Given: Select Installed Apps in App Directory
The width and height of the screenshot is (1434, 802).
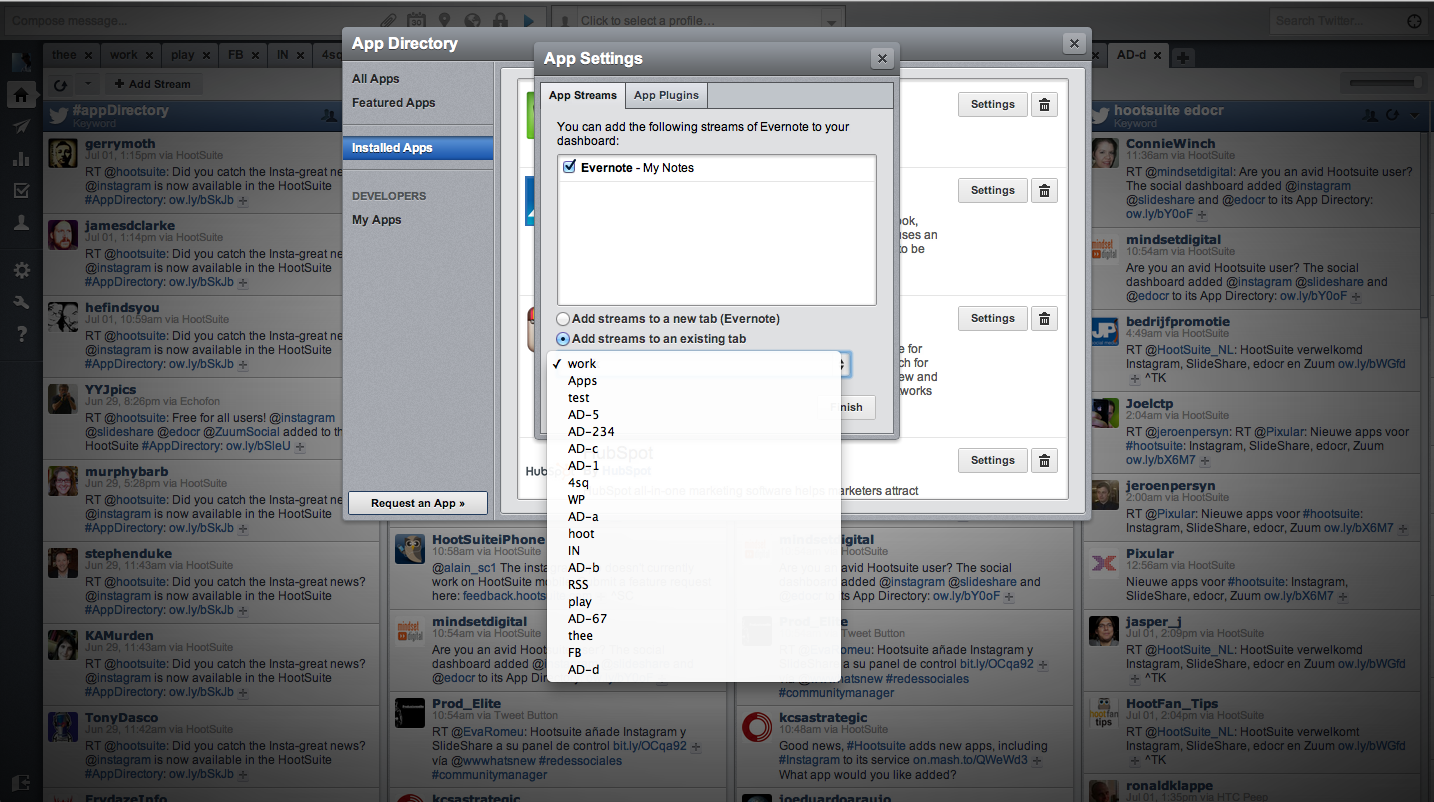Looking at the screenshot, I should tap(418, 148).
